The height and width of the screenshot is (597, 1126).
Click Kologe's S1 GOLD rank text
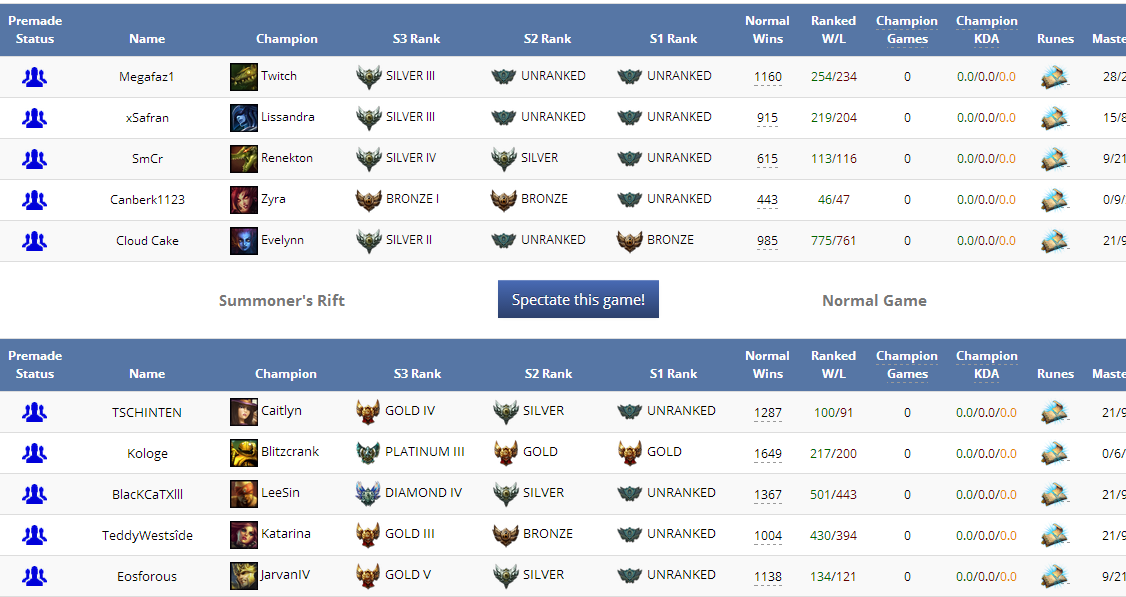click(x=664, y=452)
